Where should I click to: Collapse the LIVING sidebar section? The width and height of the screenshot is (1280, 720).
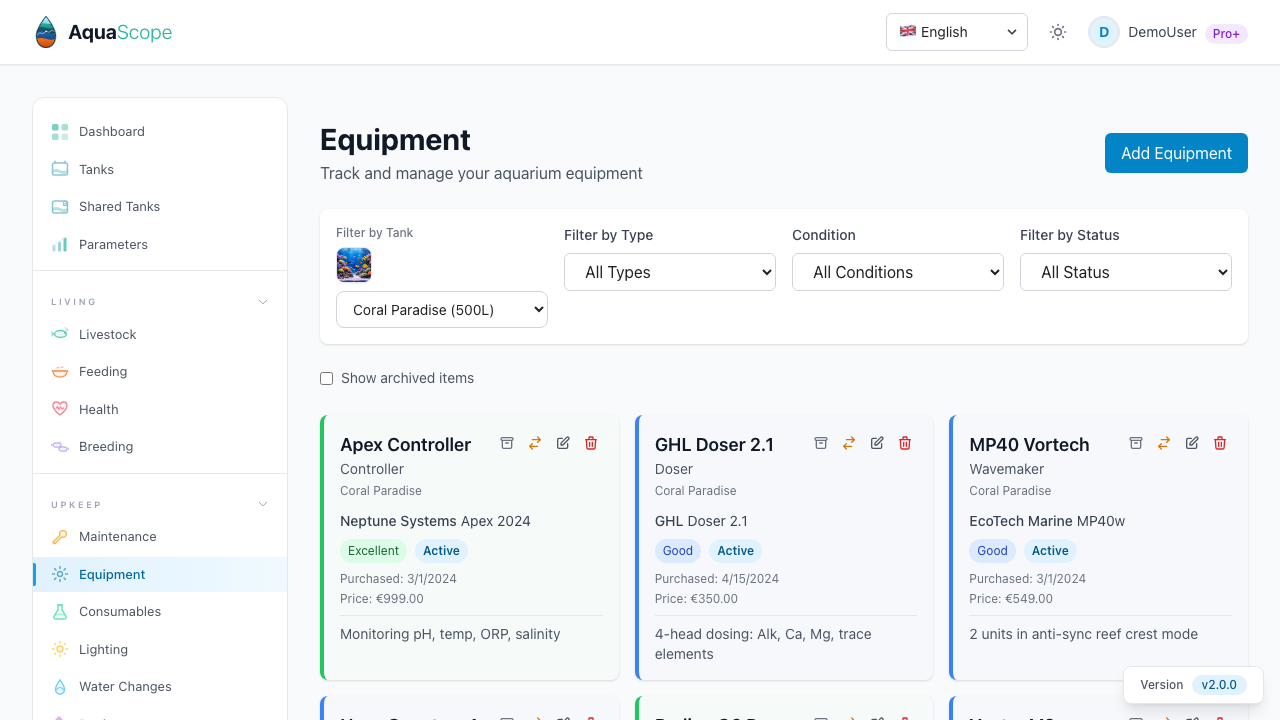(262, 301)
